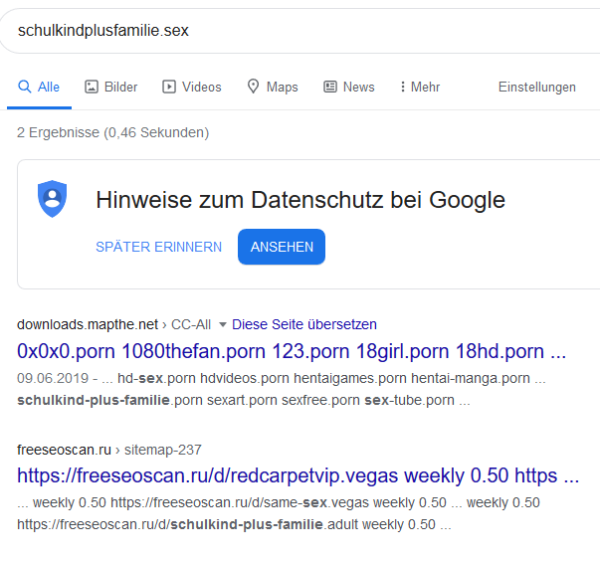Select the Maps tab

tap(272, 87)
